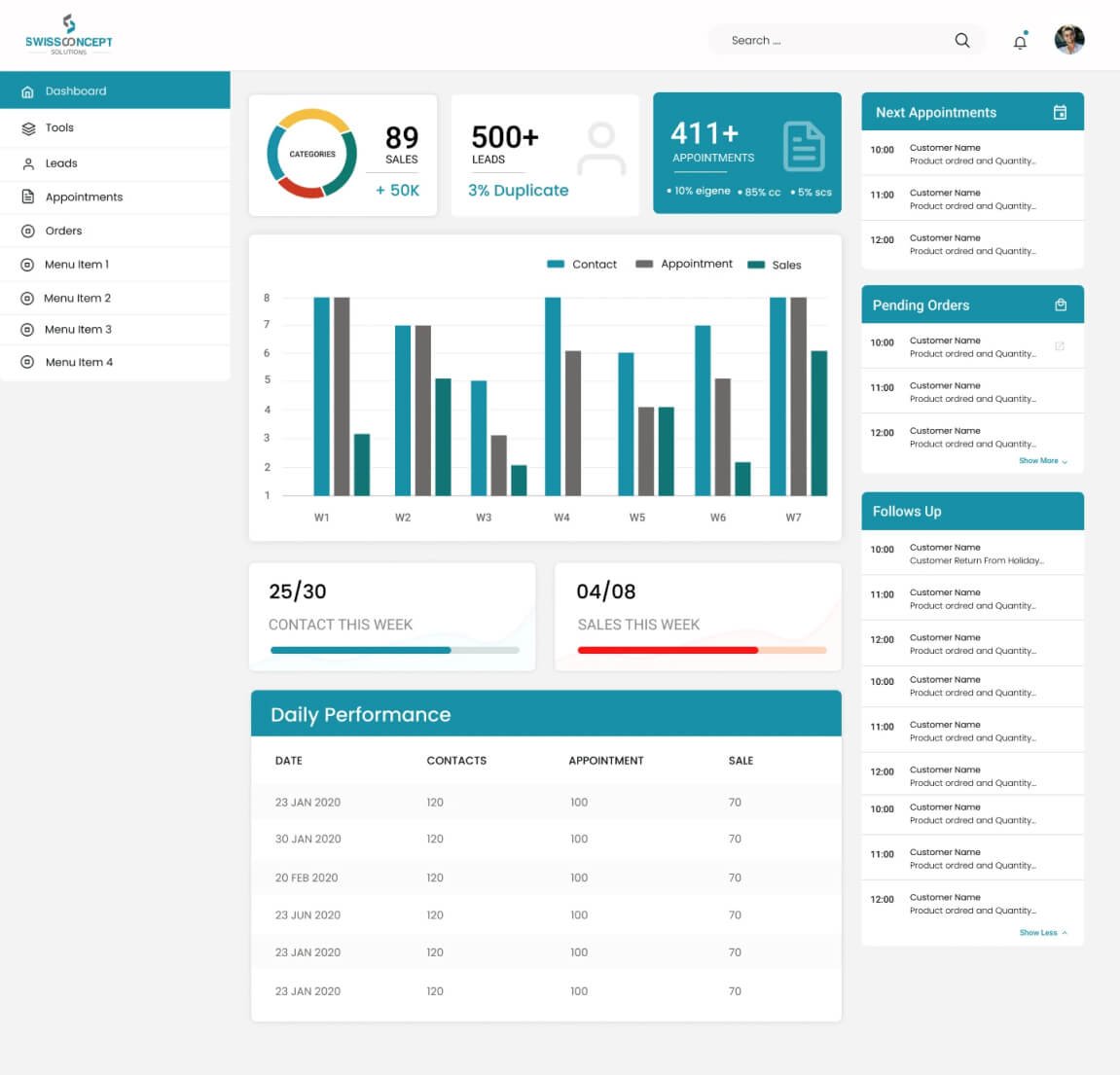1120x1075 pixels.
Task: Open notifications bell icon
Action: (x=1020, y=42)
